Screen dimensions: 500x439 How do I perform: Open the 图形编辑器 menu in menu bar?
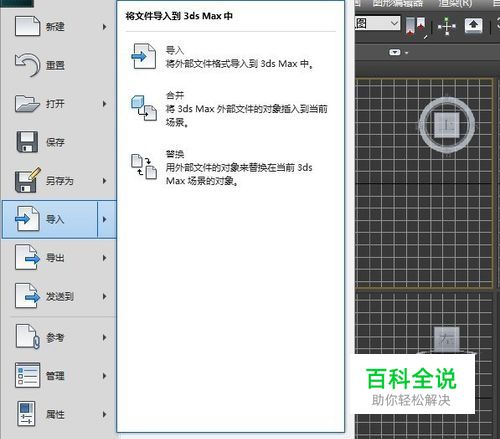[x=398, y=3]
